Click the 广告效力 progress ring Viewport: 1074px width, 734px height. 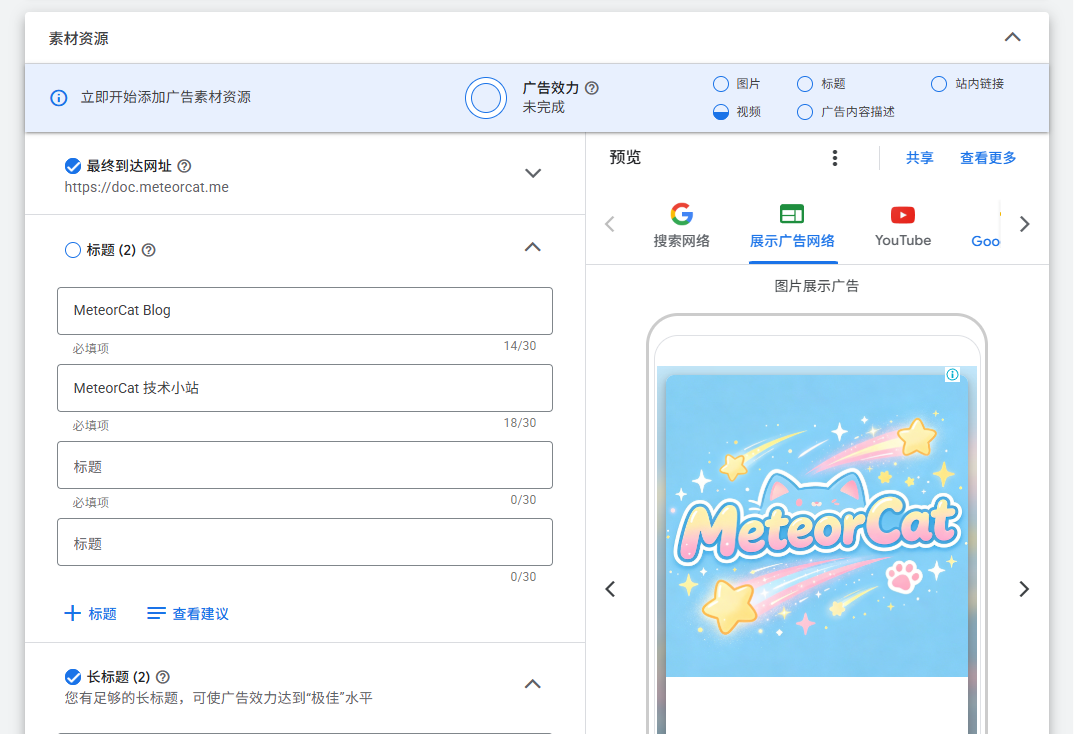point(486,98)
